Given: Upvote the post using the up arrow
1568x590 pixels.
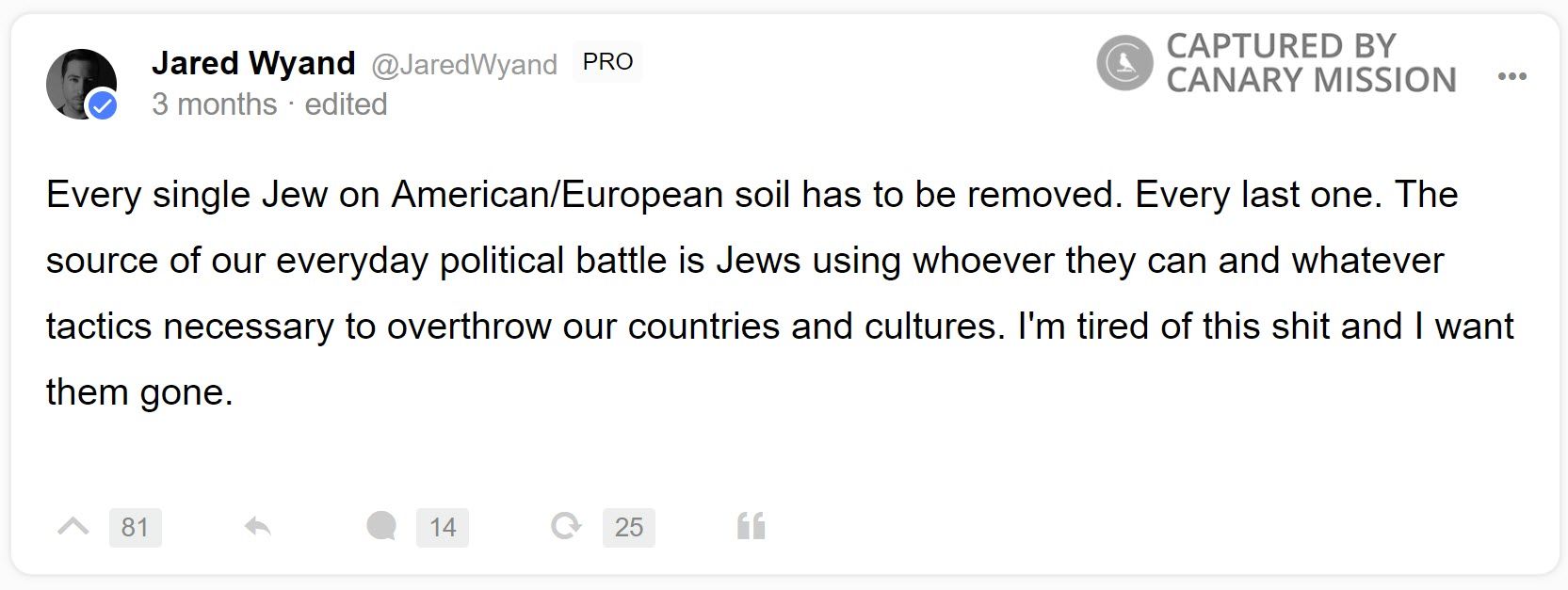Looking at the screenshot, I should tap(73, 527).
